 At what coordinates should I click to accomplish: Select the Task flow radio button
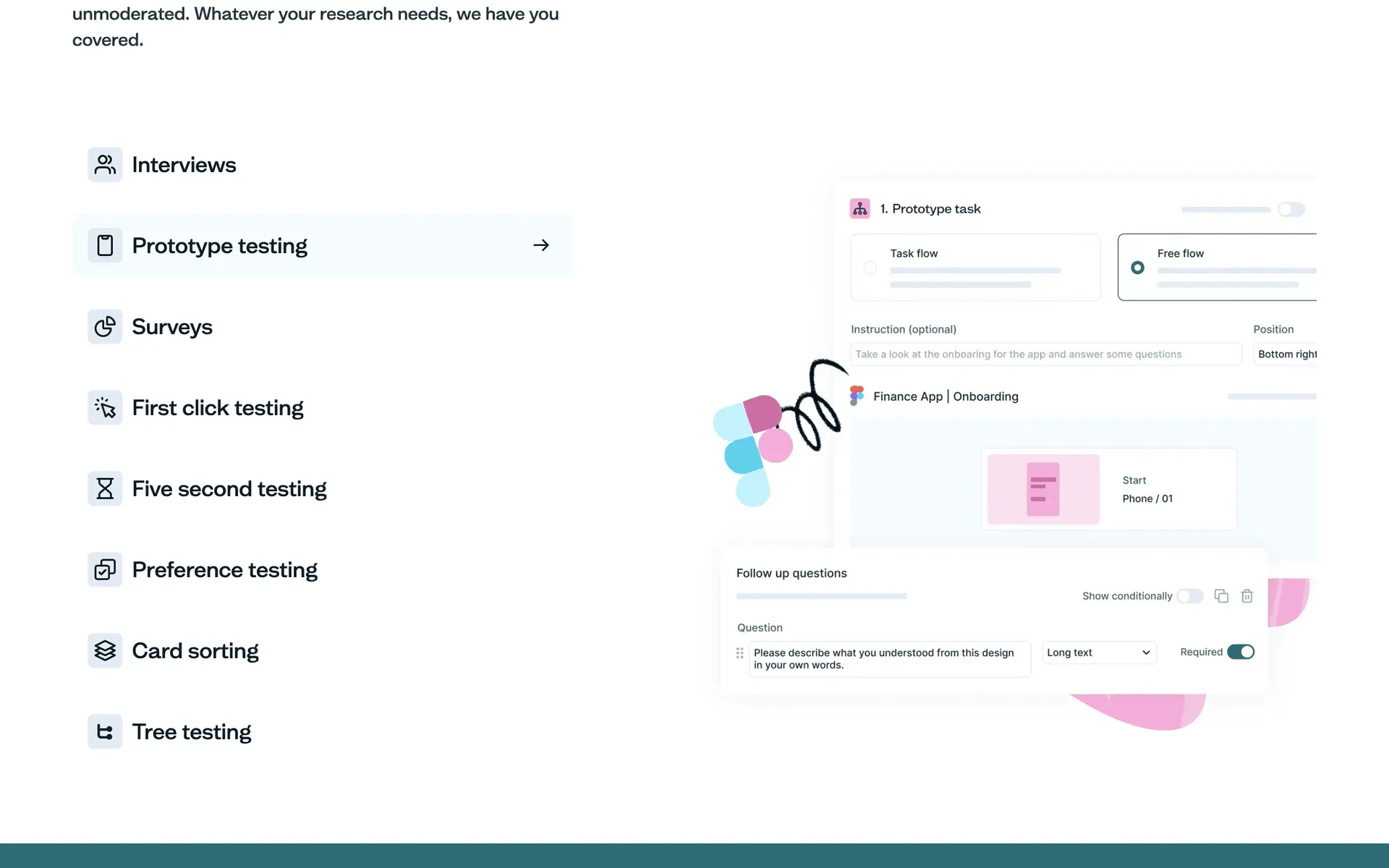click(870, 268)
